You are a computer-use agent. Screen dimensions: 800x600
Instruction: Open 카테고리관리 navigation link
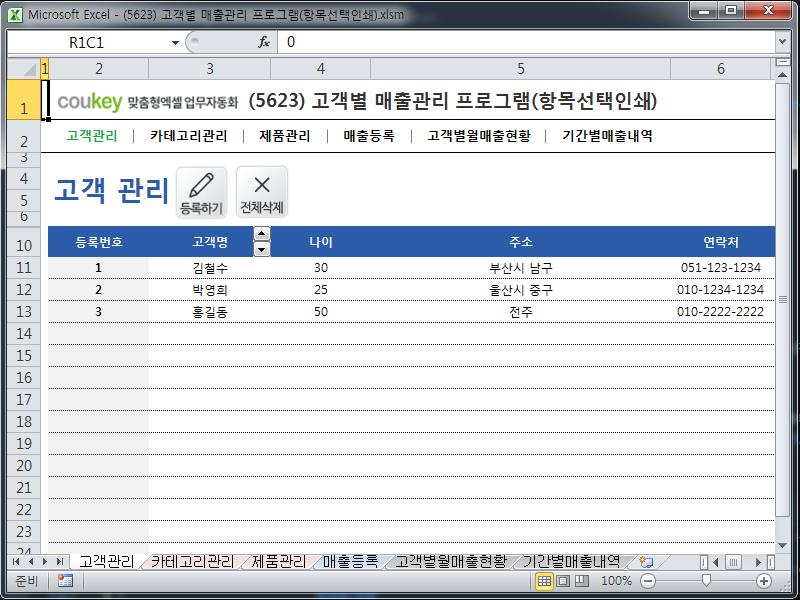click(188, 136)
